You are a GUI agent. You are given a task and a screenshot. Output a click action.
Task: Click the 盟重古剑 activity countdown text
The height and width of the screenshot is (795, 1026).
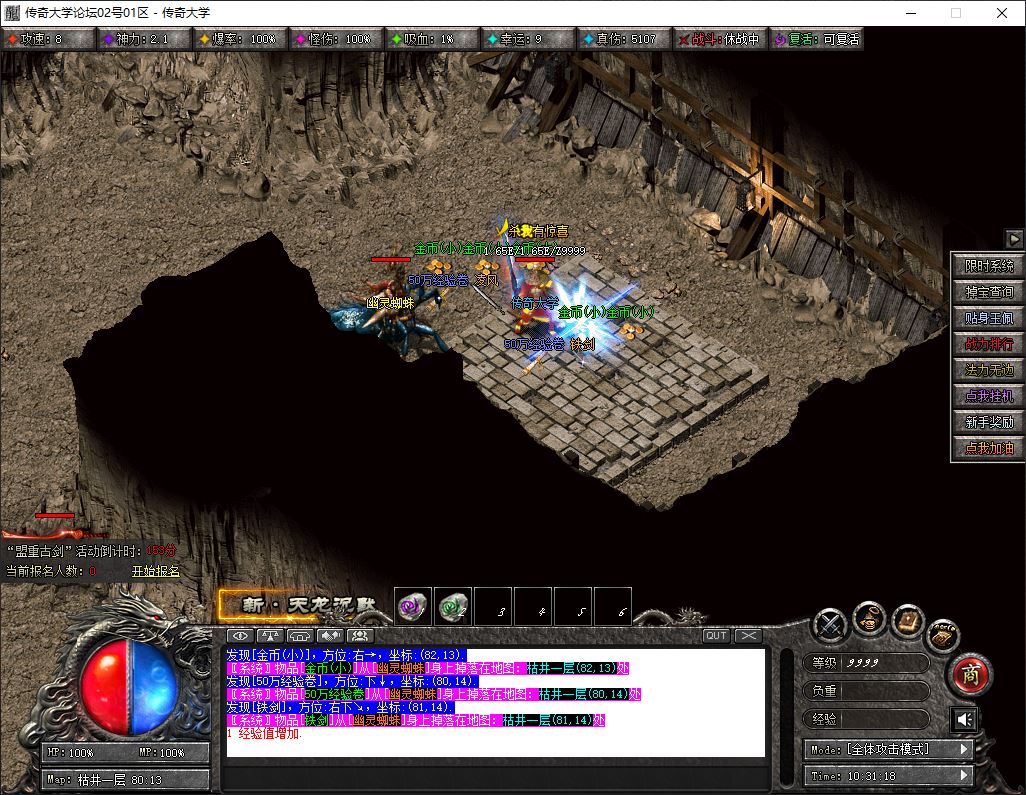pos(91,551)
